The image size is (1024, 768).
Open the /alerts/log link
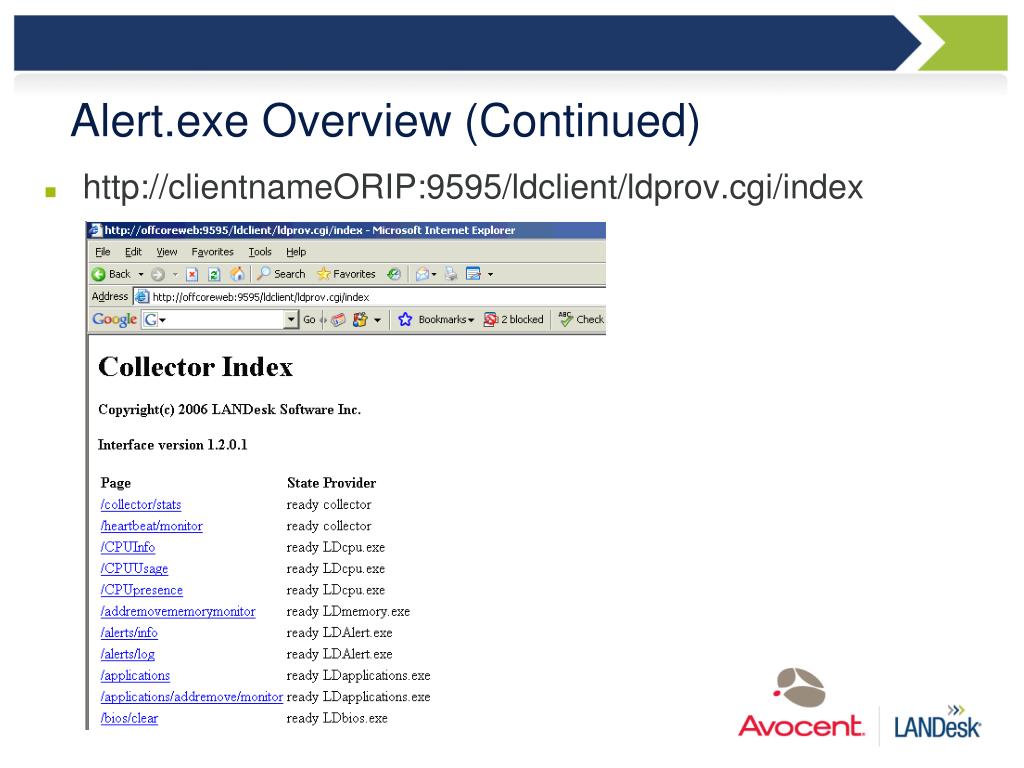[128, 654]
